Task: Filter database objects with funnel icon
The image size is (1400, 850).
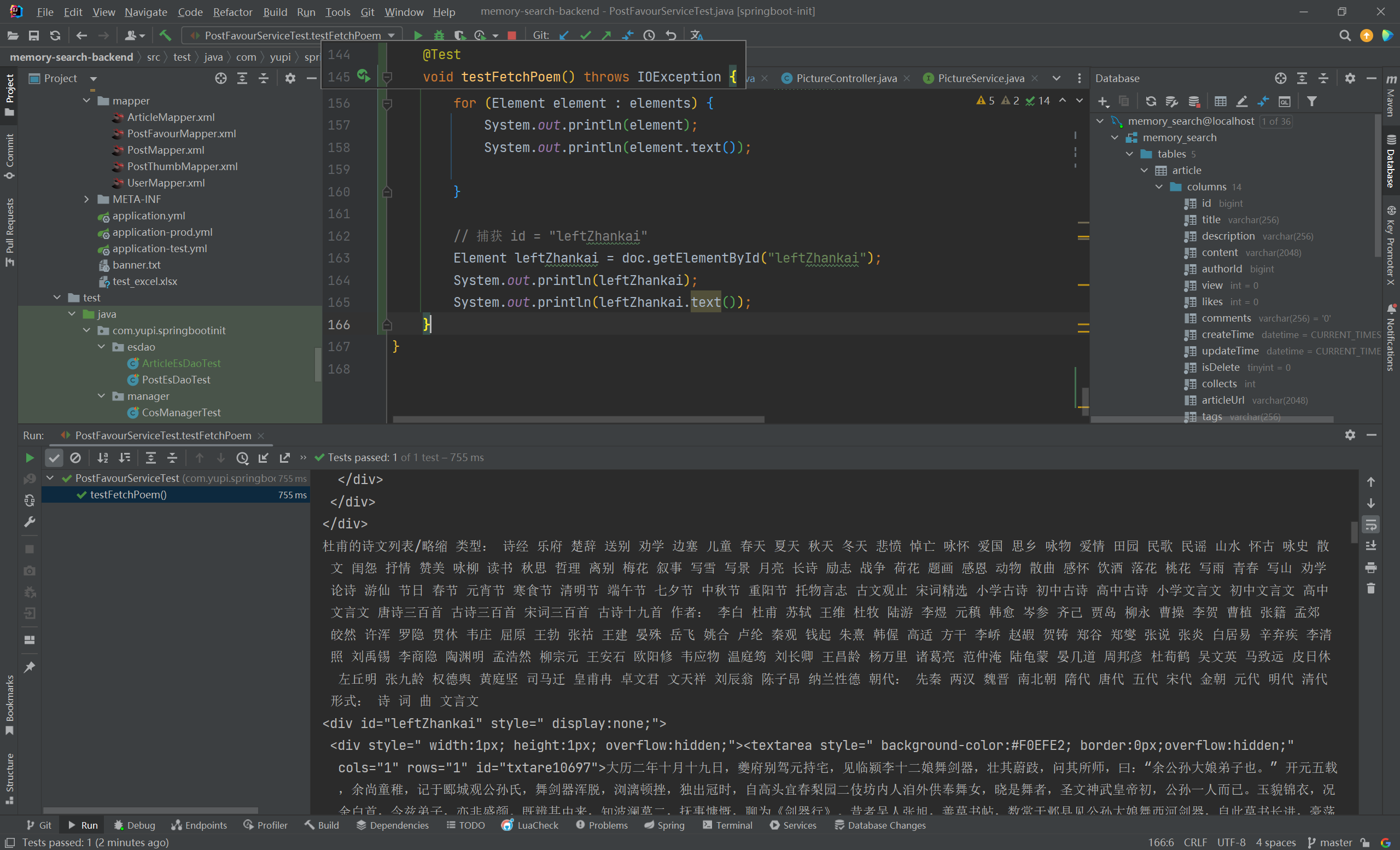Action: (1311, 102)
